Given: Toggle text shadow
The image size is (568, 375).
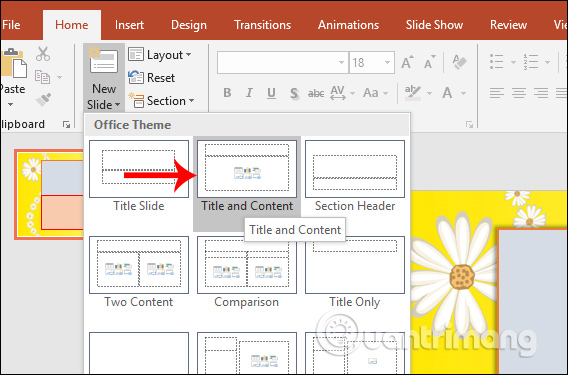Looking at the screenshot, I should (294, 93).
